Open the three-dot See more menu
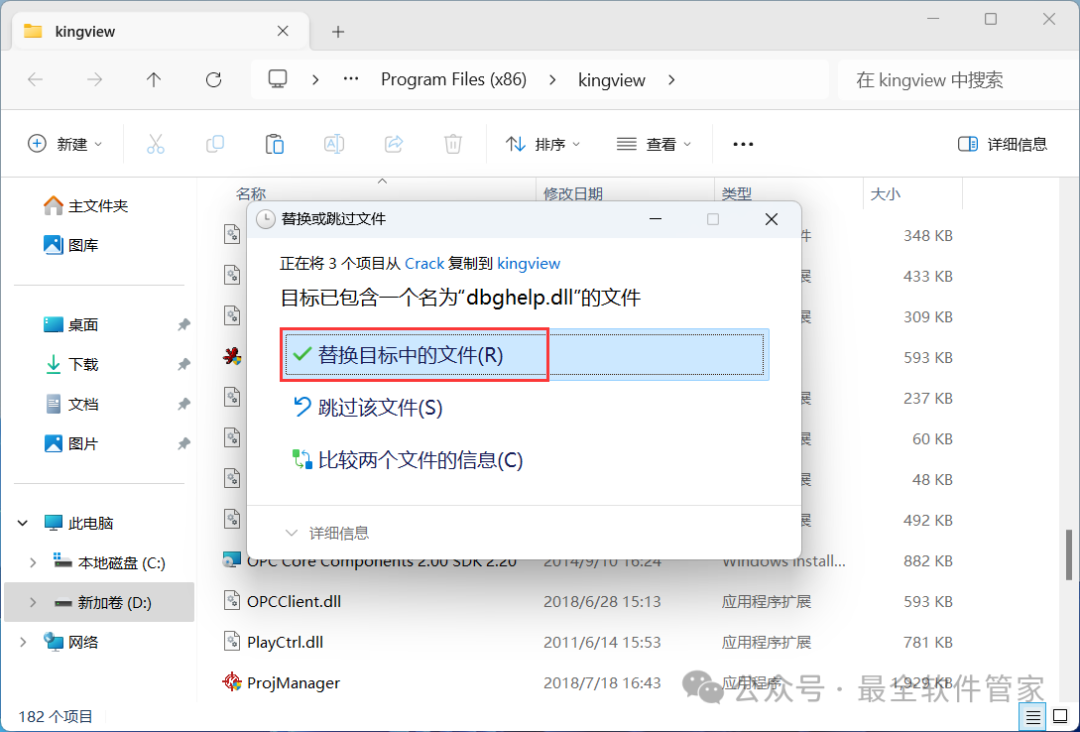 click(x=743, y=144)
